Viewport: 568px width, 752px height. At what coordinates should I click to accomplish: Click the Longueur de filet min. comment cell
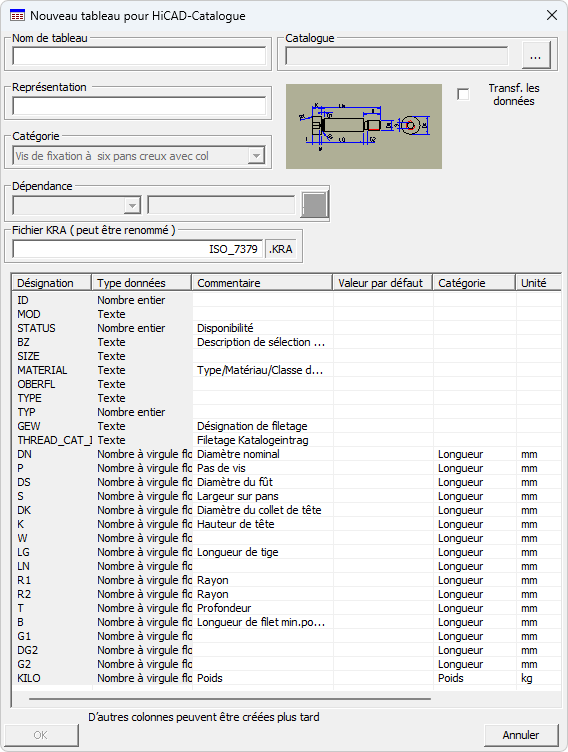pos(262,622)
